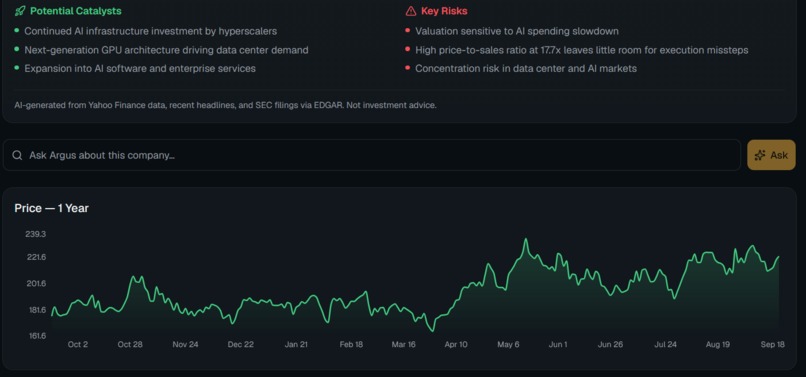Click the Sep 18 date label
806x377 pixels.
773,345
